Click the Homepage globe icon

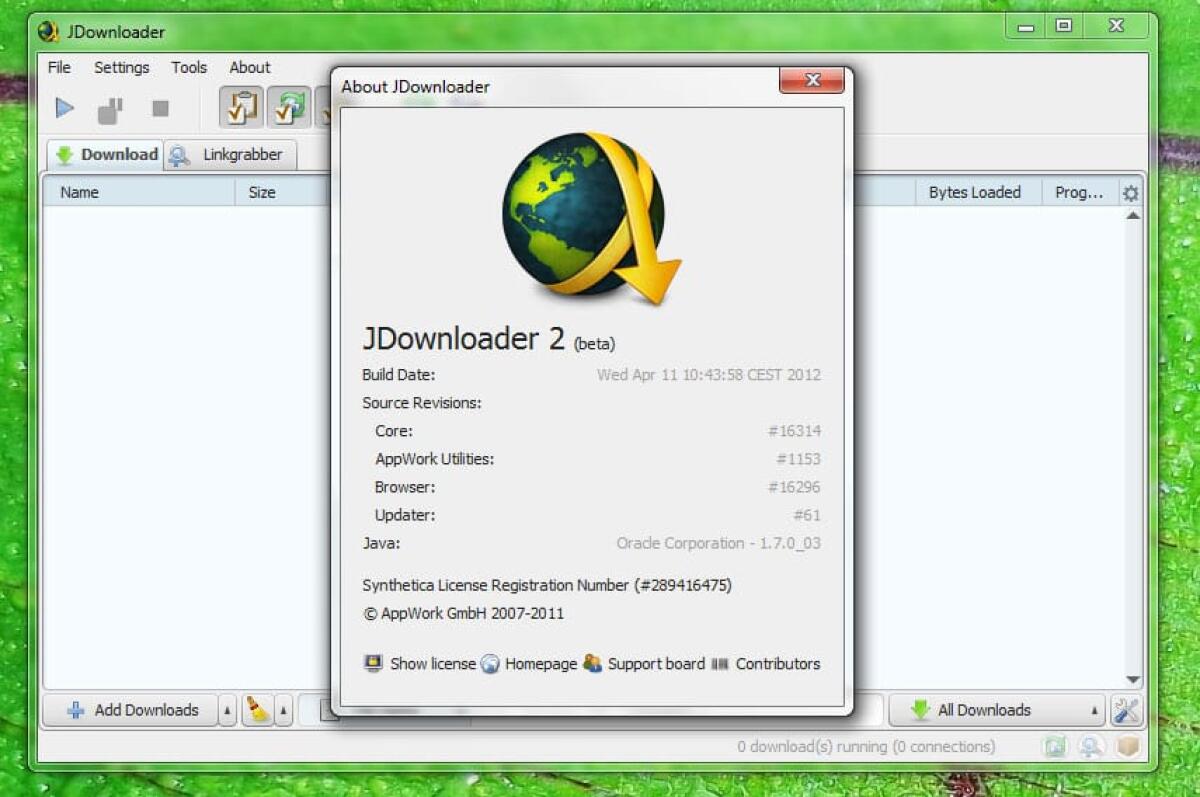click(x=491, y=663)
